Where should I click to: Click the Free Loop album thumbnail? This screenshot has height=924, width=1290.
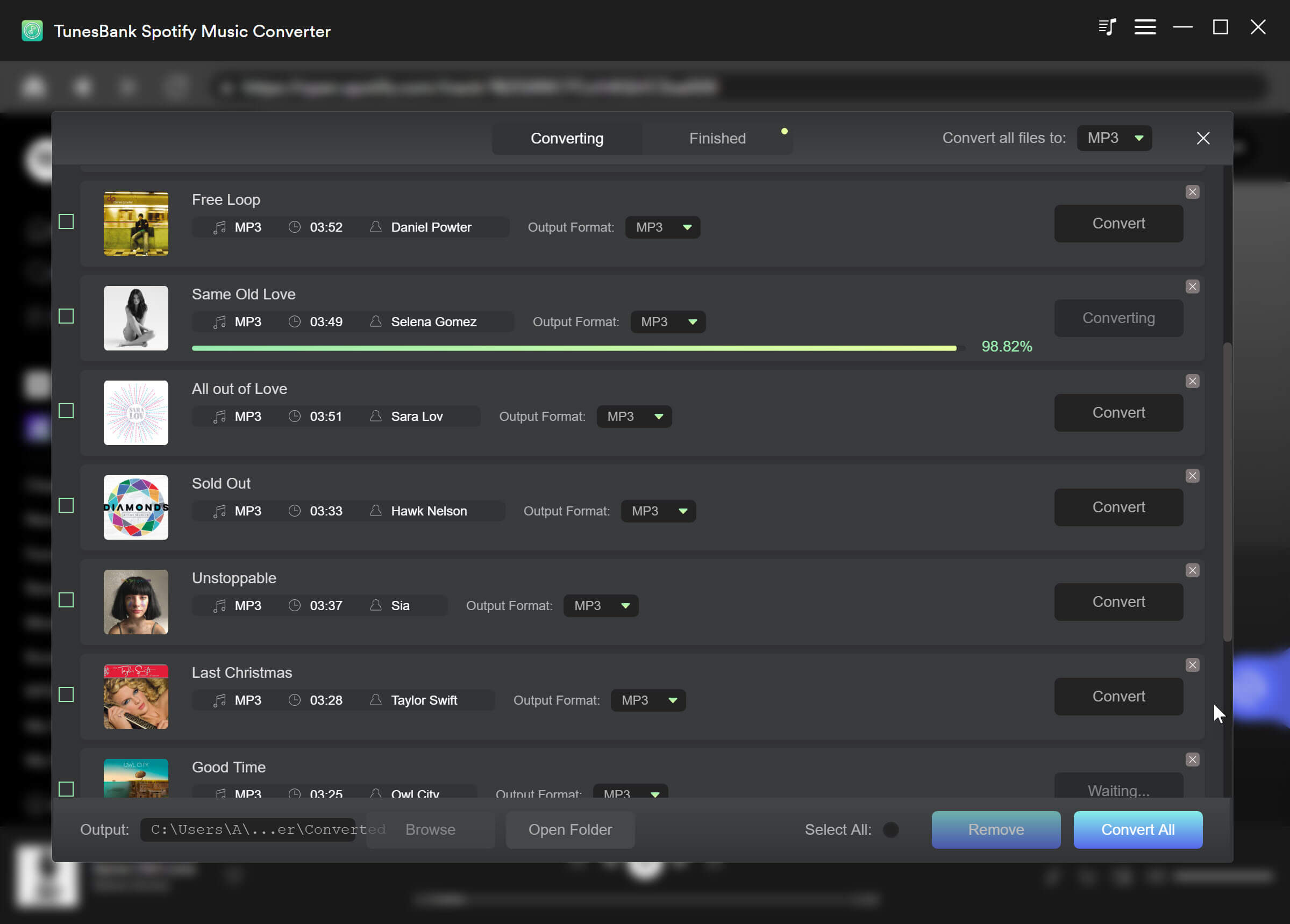point(136,222)
